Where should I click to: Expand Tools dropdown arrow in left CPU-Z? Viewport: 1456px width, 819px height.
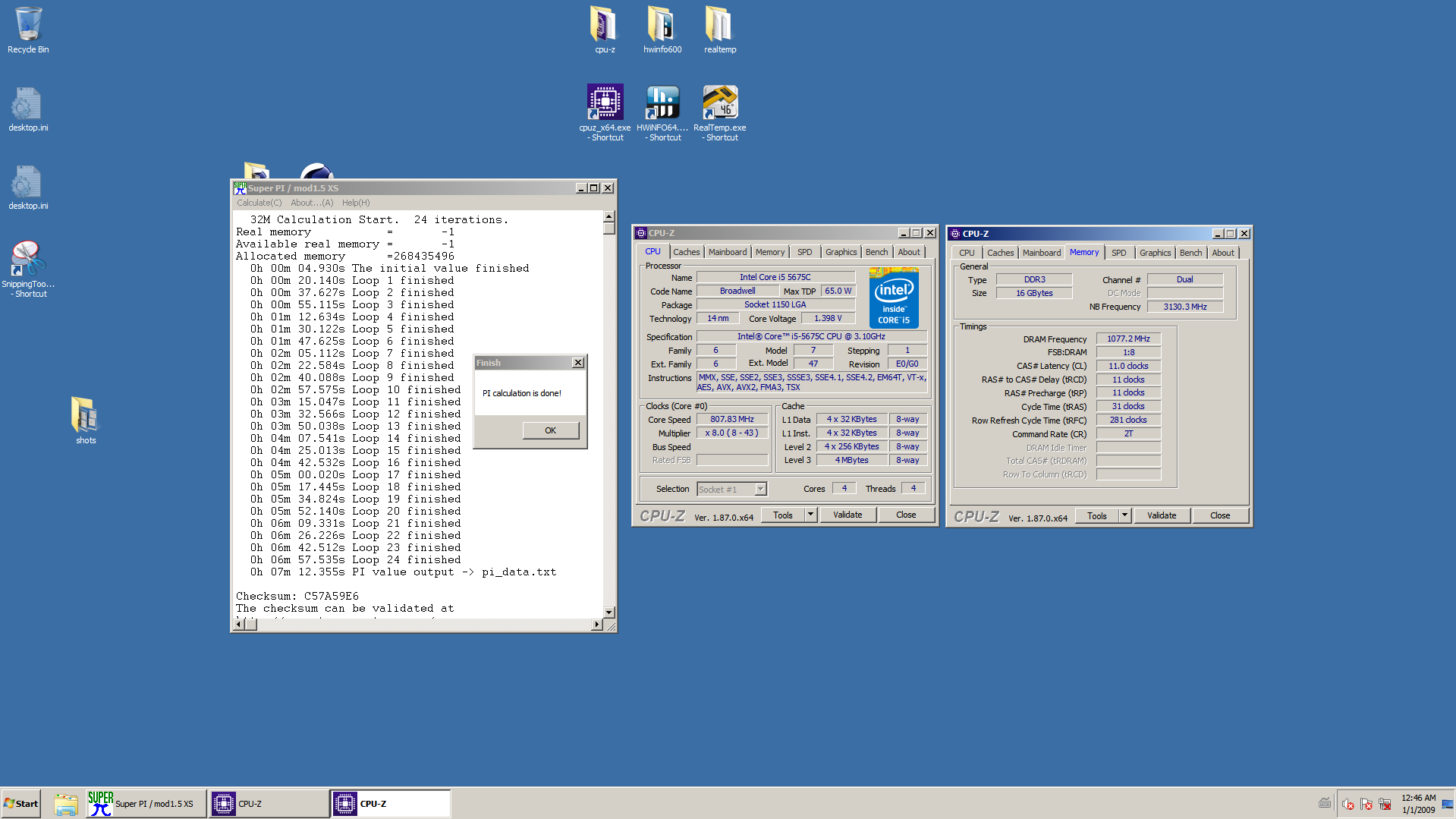[810, 515]
